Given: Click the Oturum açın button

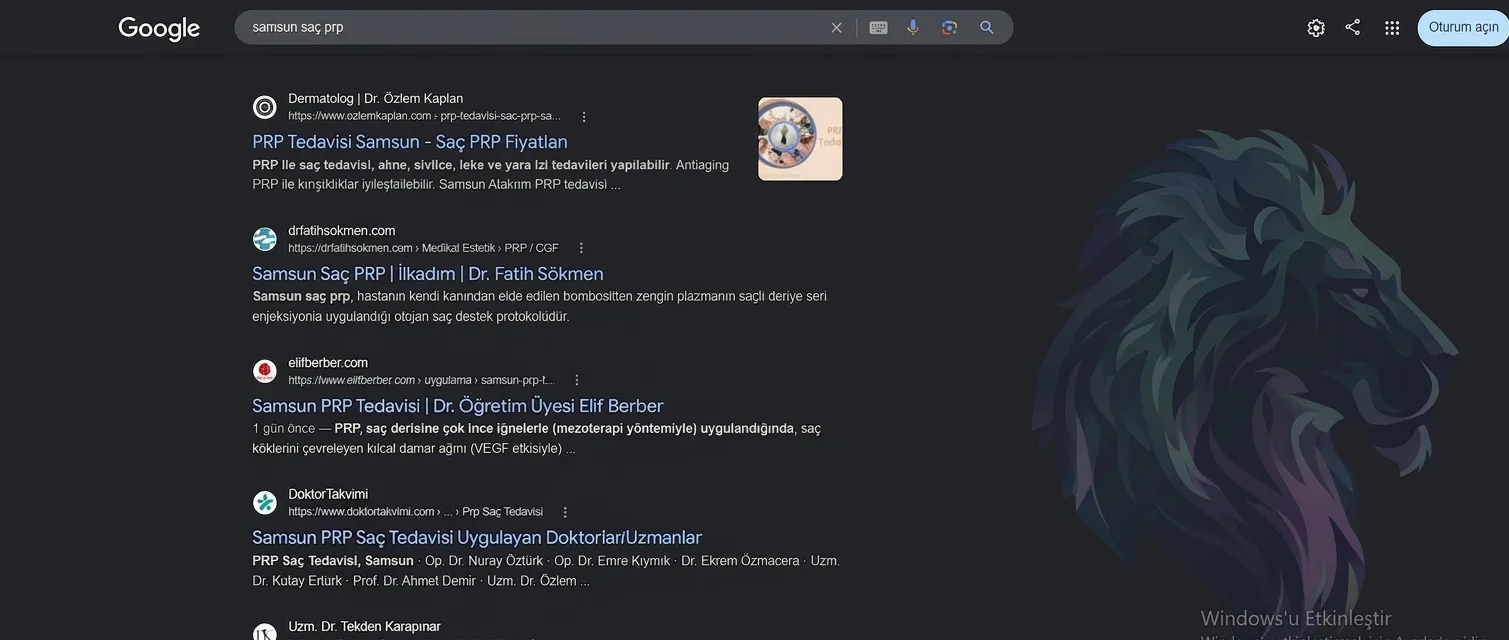Looking at the screenshot, I should [x=1463, y=27].
